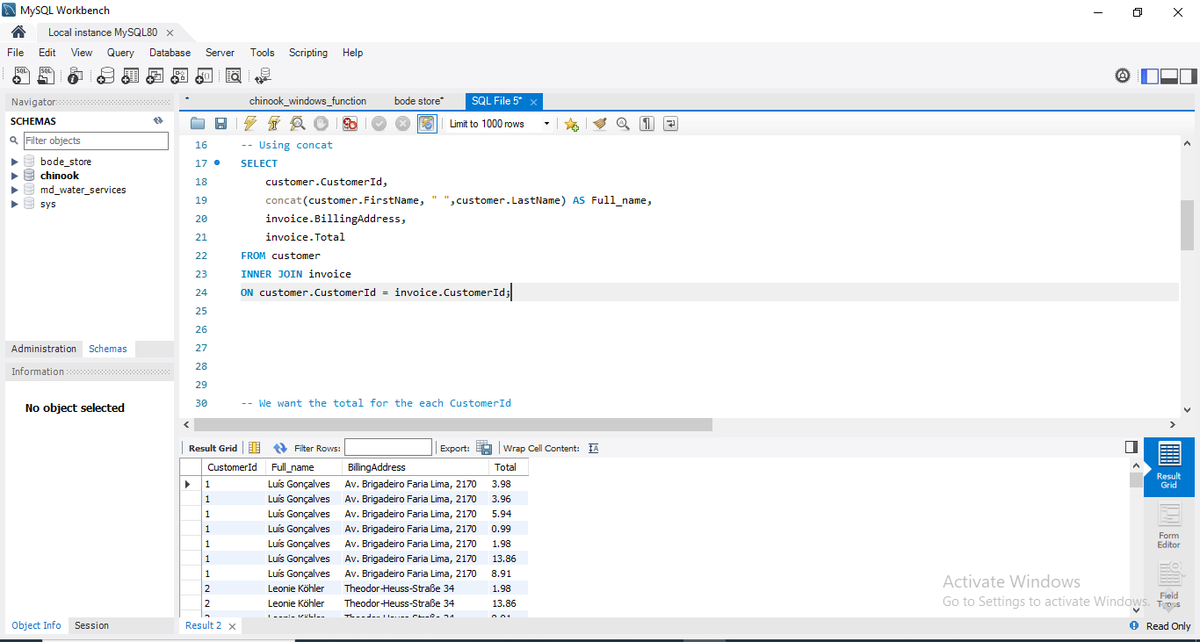Click the home tab icon
Screen dimensions: 1200x642
click(17, 32)
